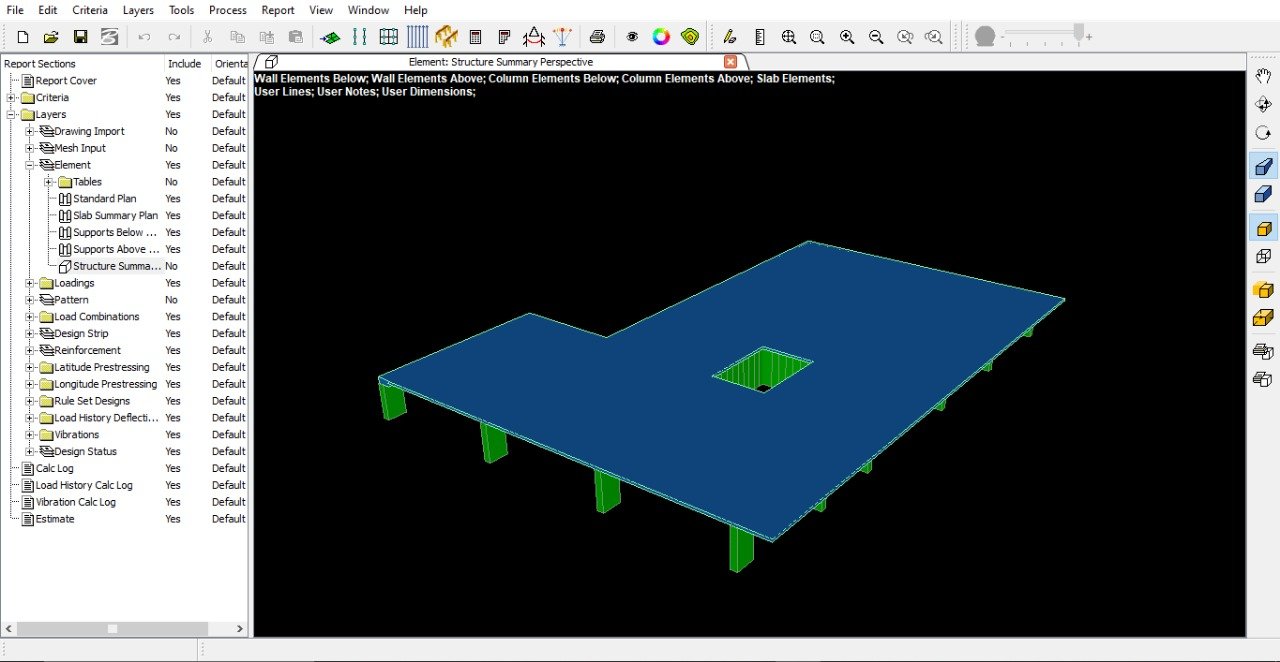Select the Rotate view tool
Viewport: 1280px width, 662px height.
[x=1263, y=133]
